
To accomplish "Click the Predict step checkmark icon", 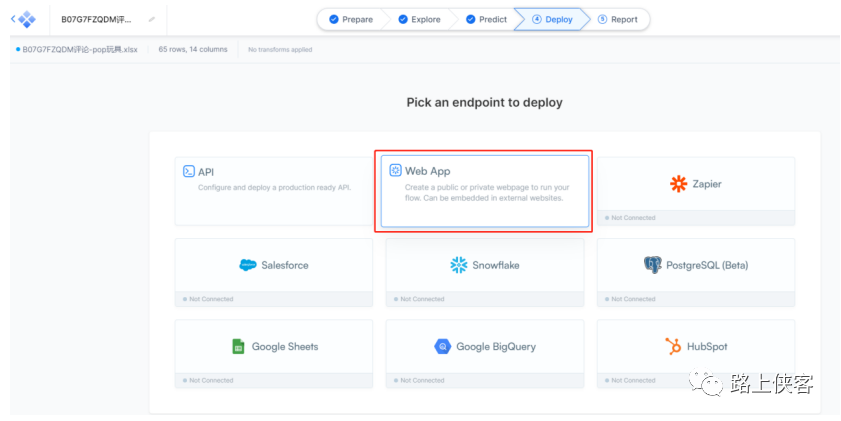I will (x=470, y=19).
